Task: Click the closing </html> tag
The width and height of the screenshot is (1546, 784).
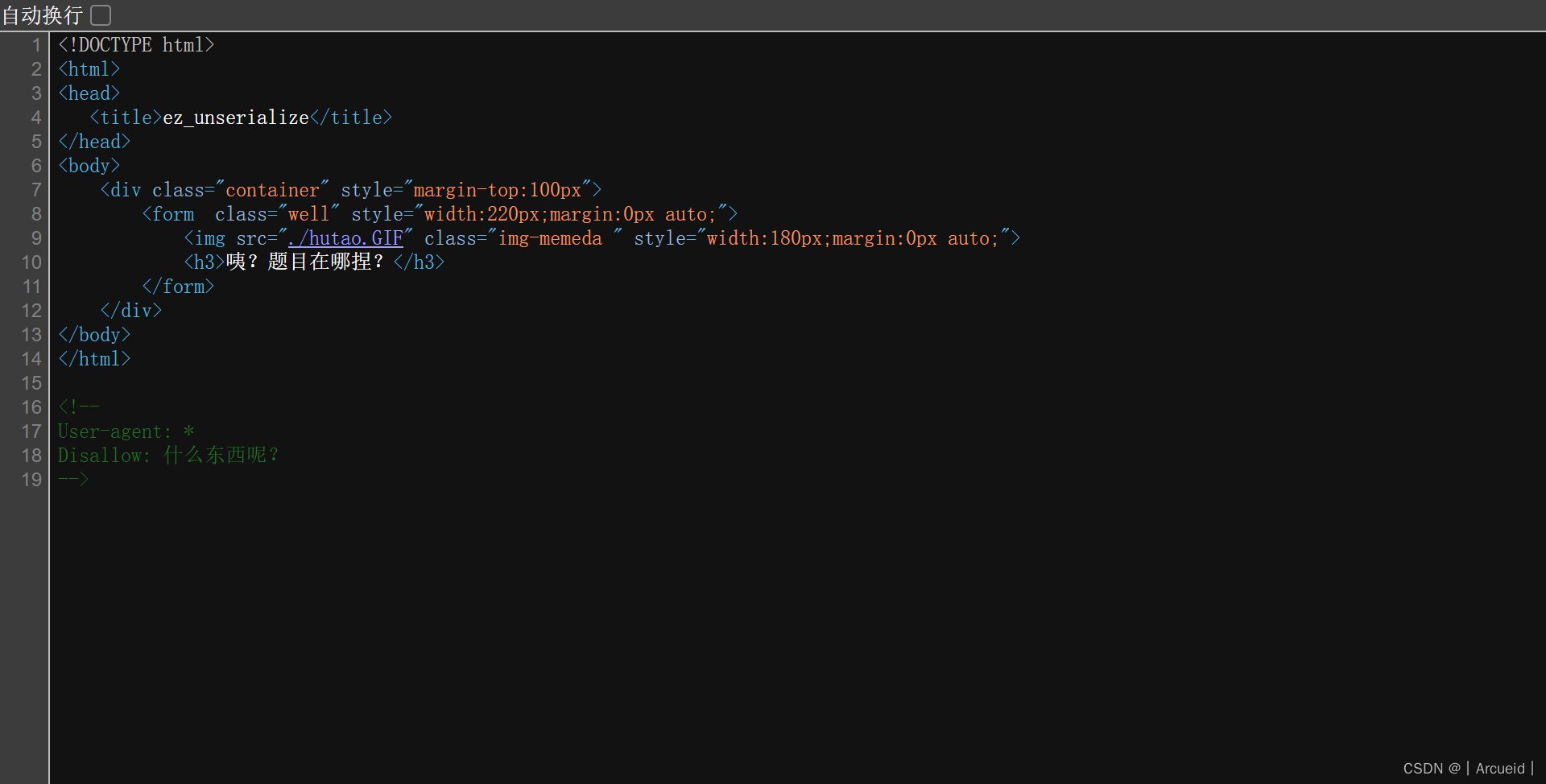Action: [94, 359]
